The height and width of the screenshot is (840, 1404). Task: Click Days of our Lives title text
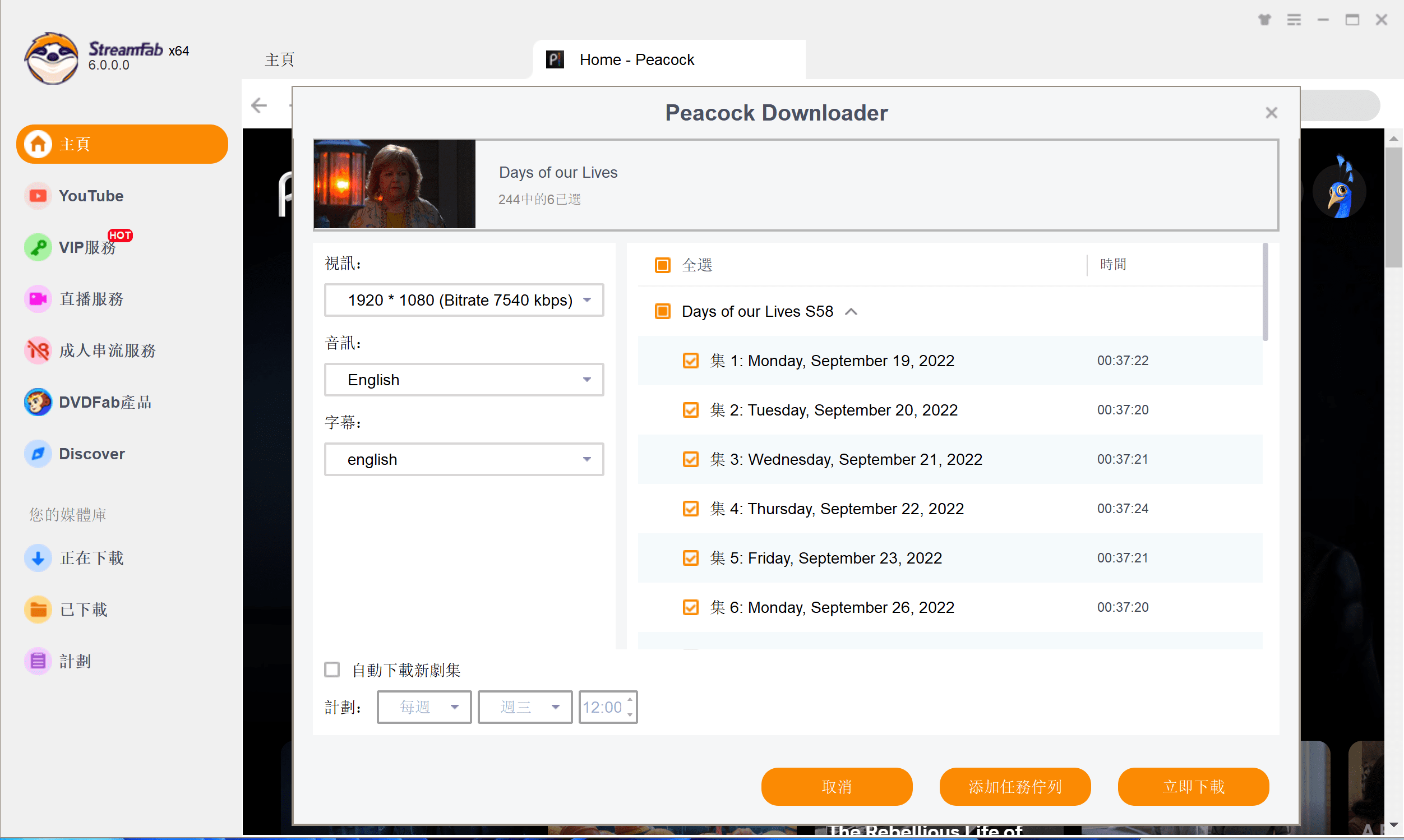(558, 172)
